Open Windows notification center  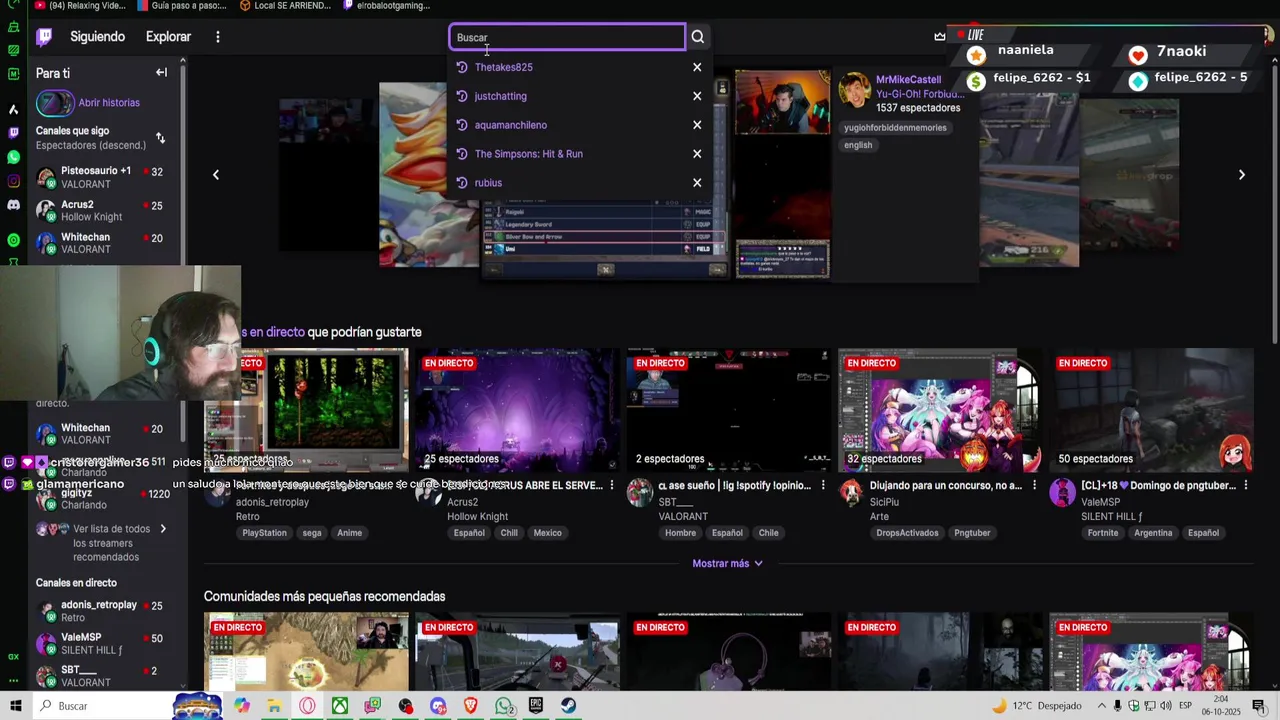(x=1259, y=706)
